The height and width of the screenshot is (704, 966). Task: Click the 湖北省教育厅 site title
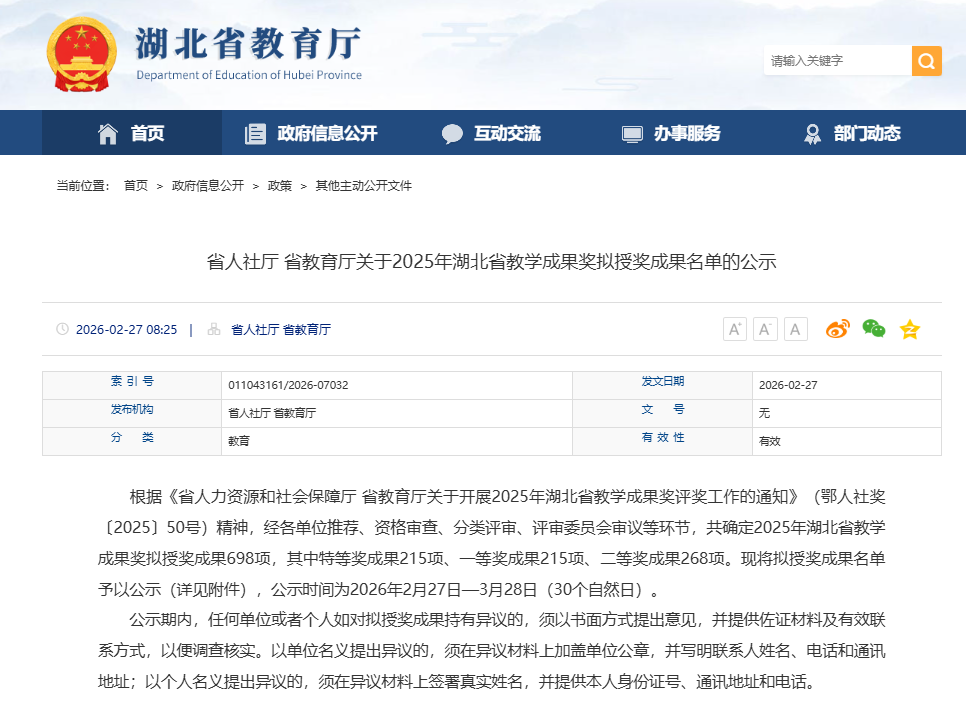pos(248,45)
